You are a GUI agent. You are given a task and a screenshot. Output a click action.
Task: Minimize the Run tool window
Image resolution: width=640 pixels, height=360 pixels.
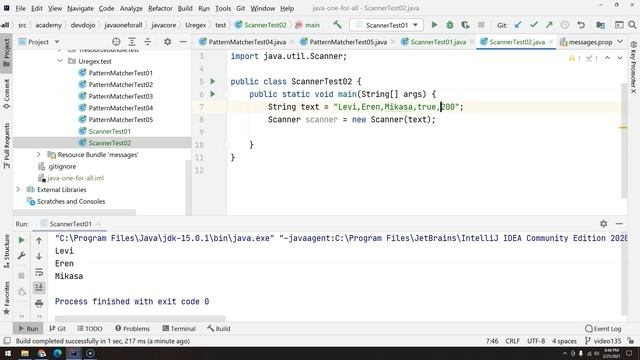tap(619, 224)
